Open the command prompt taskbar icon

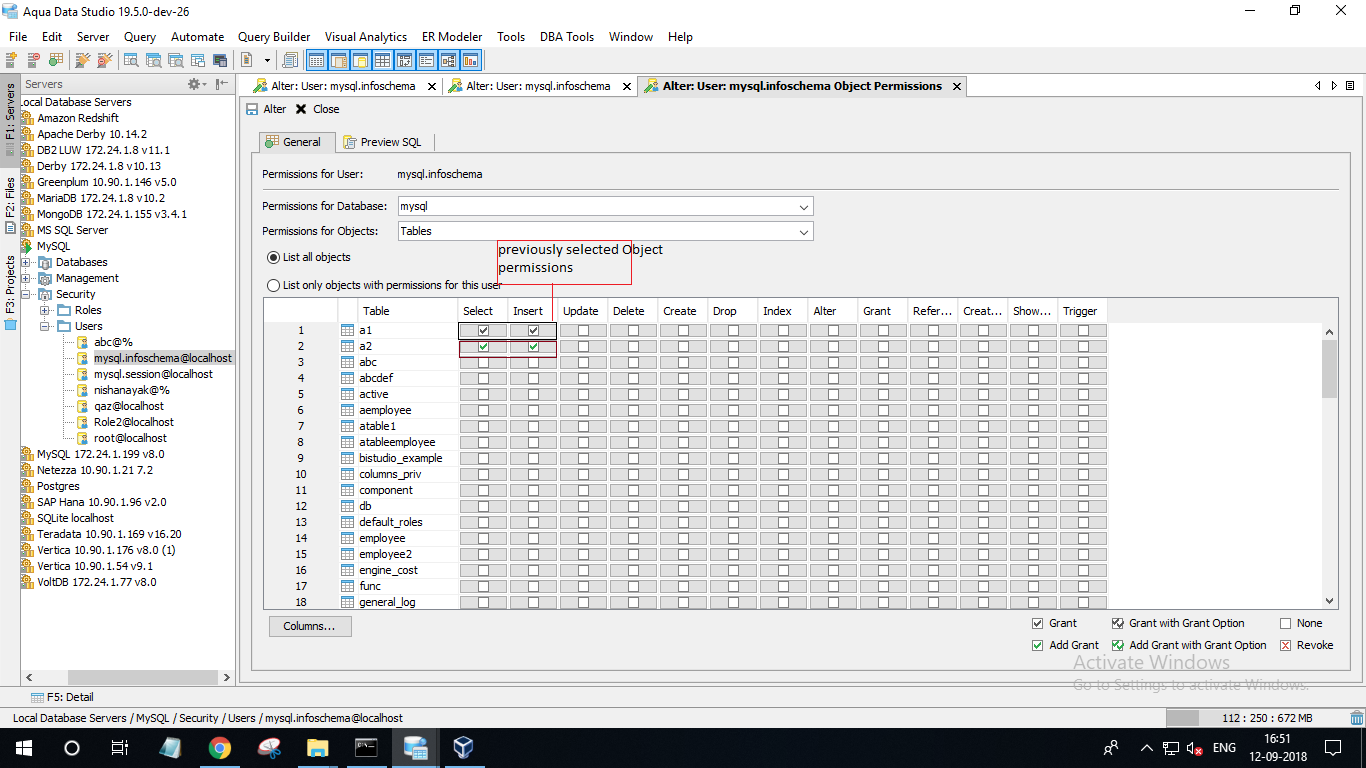pos(366,748)
